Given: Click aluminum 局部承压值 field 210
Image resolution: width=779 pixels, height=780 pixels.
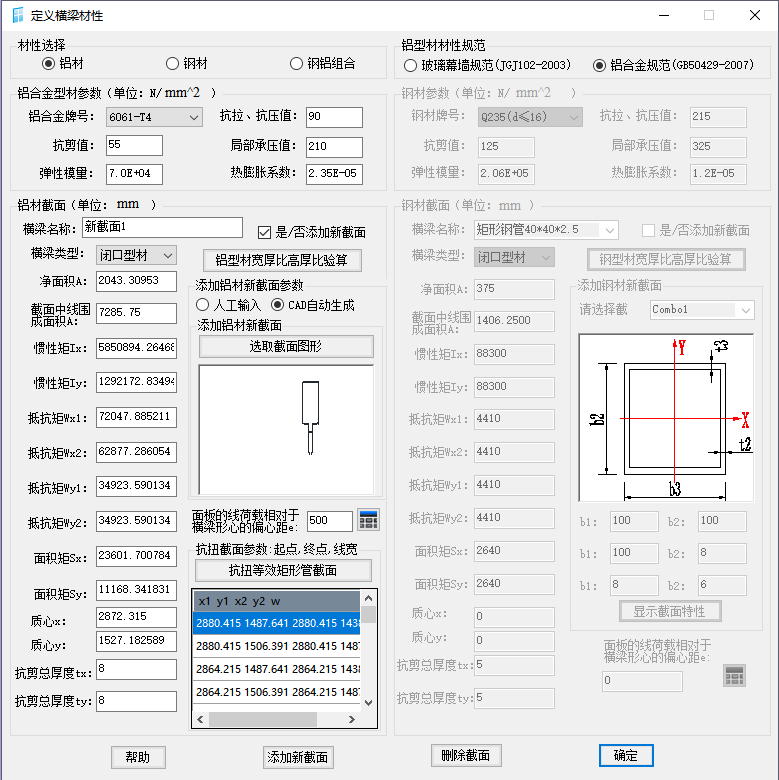Looking at the screenshot, I should pos(334,147).
